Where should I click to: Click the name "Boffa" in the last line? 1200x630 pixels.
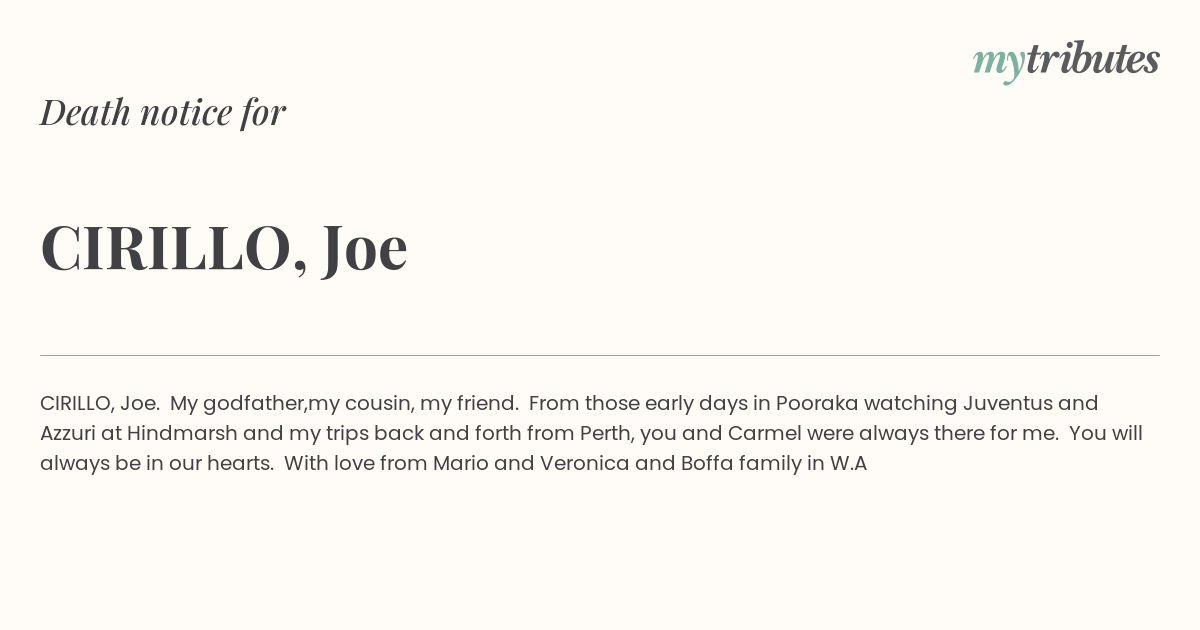[707, 463]
